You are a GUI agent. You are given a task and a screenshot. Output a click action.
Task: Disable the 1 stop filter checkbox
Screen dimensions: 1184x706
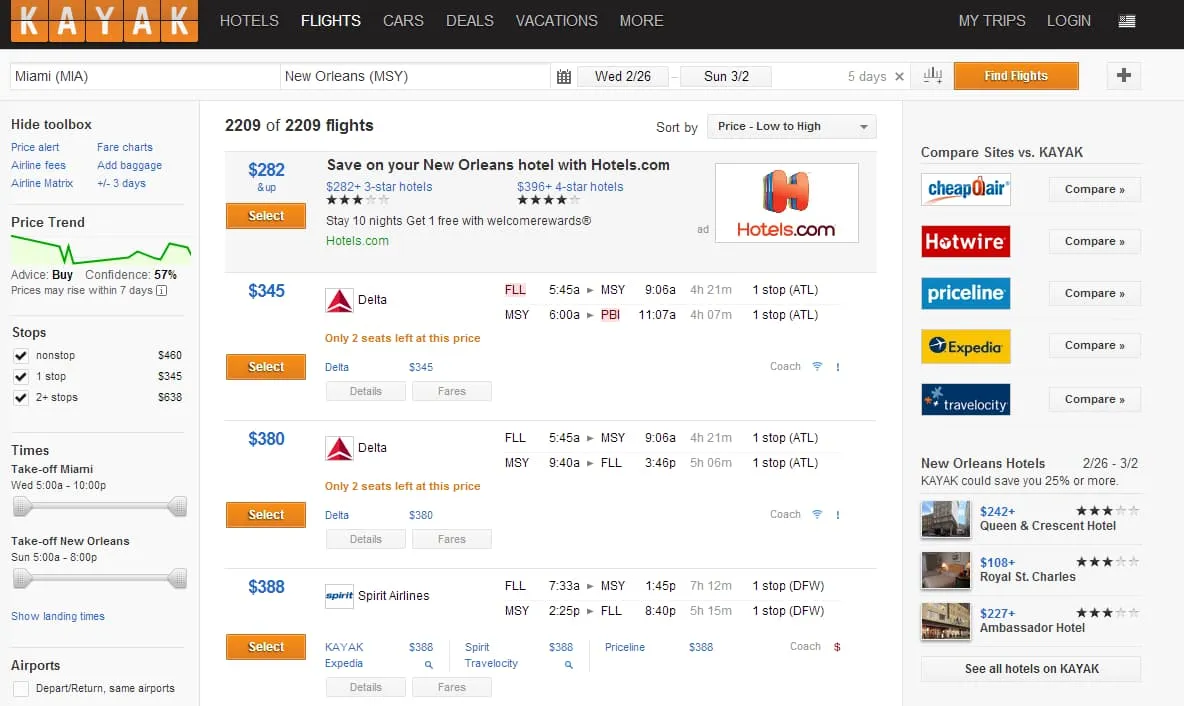pyautogui.click(x=21, y=377)
